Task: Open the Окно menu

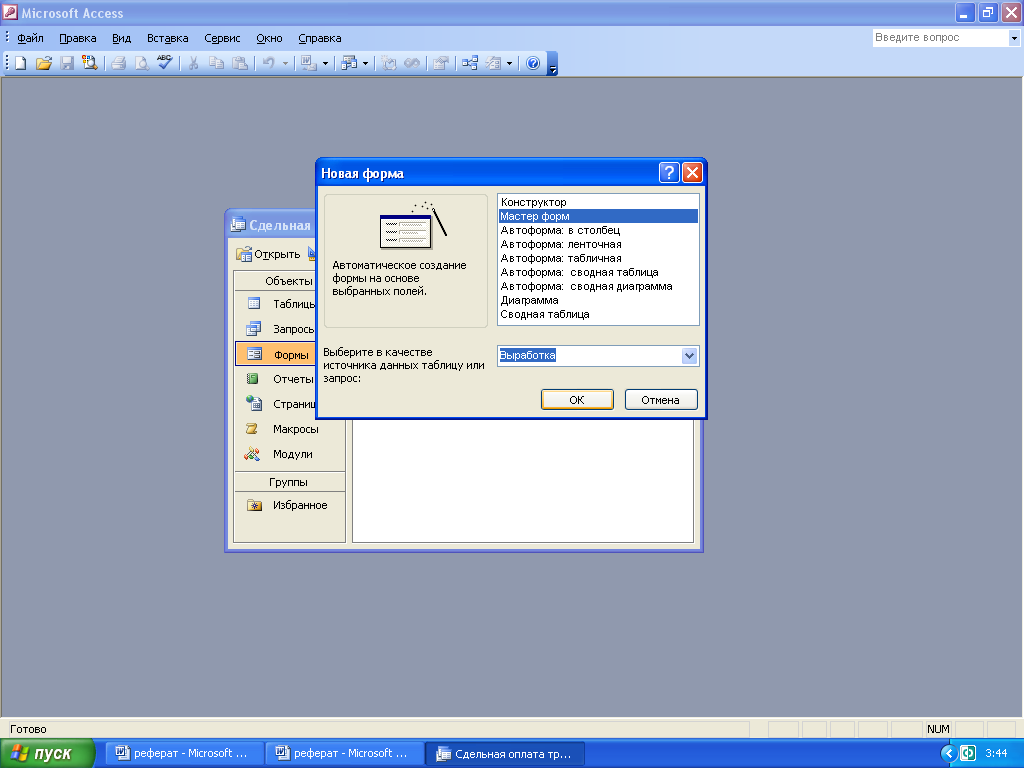Action: click(x=269, y=38)
